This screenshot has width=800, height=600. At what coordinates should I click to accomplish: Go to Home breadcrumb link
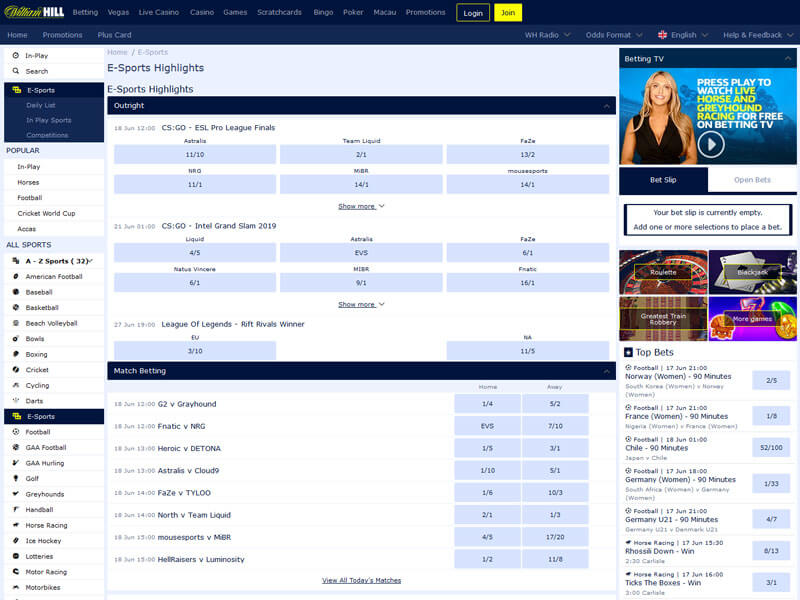tap(117, 52)
